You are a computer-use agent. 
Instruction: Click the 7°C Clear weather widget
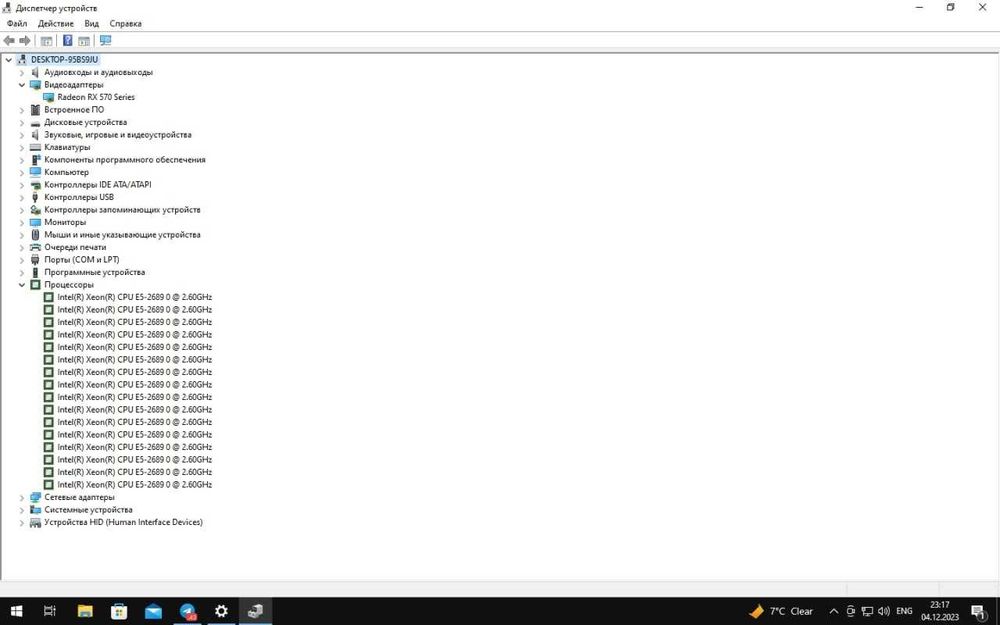[x=781, y=611]
